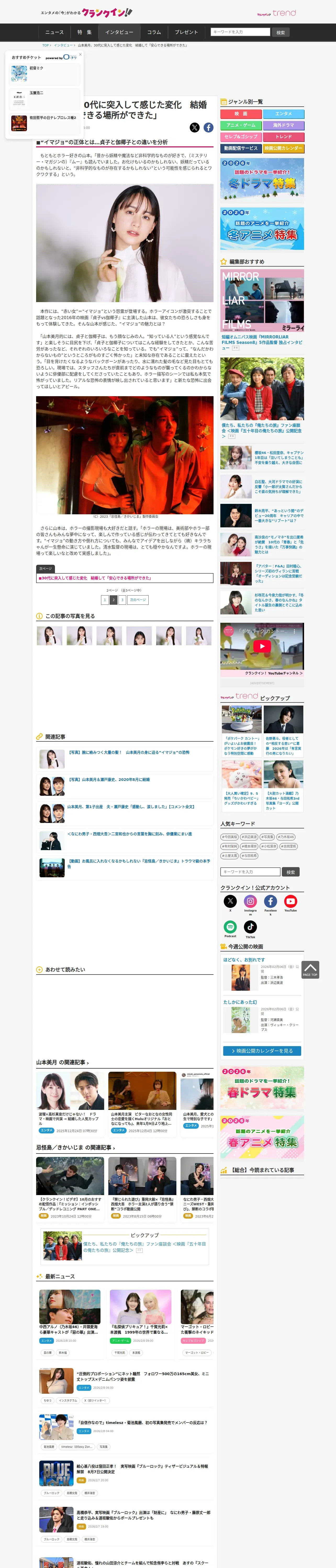The image size is (336, 1568).
Task: Open 映画公開カレンダー category button
Action: pos(284,148)
